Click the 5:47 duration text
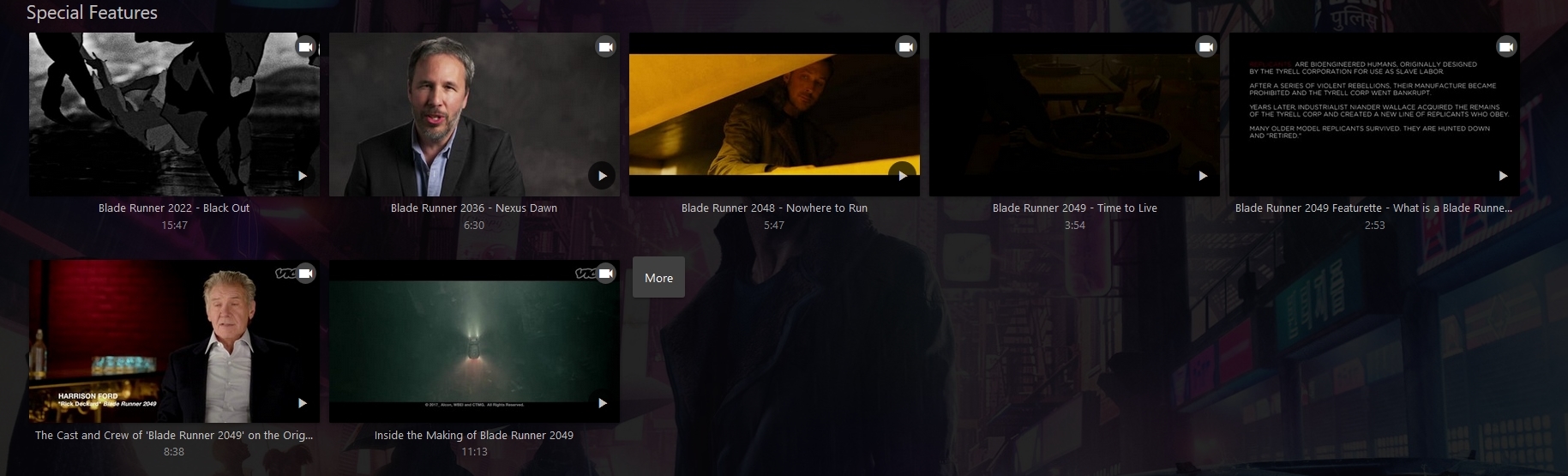 coord(774,226)
